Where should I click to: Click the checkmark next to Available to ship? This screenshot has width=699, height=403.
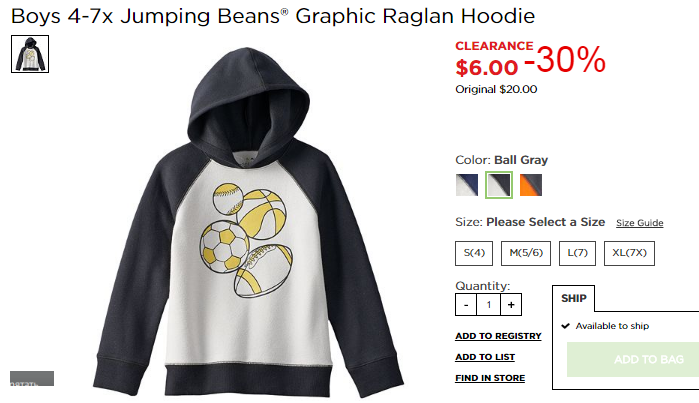point(566,326)
